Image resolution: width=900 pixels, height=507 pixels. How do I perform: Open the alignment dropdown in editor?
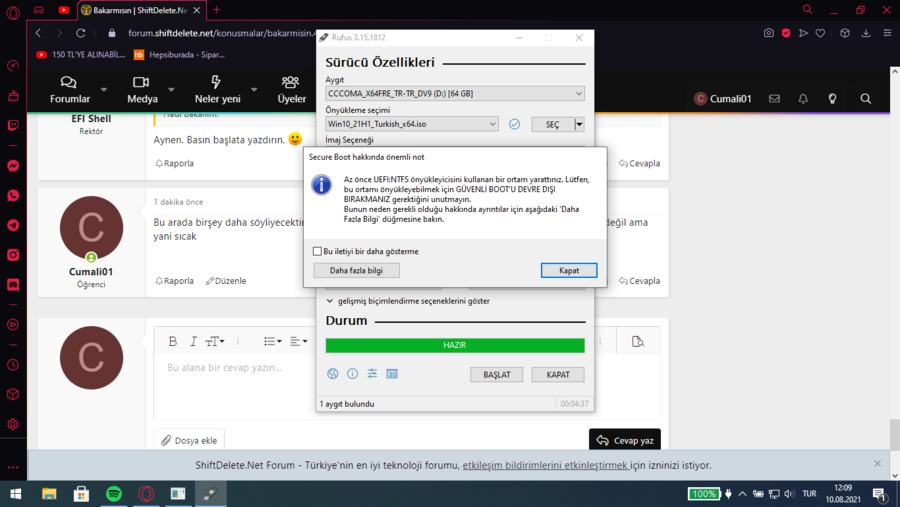tap(298, 342)
